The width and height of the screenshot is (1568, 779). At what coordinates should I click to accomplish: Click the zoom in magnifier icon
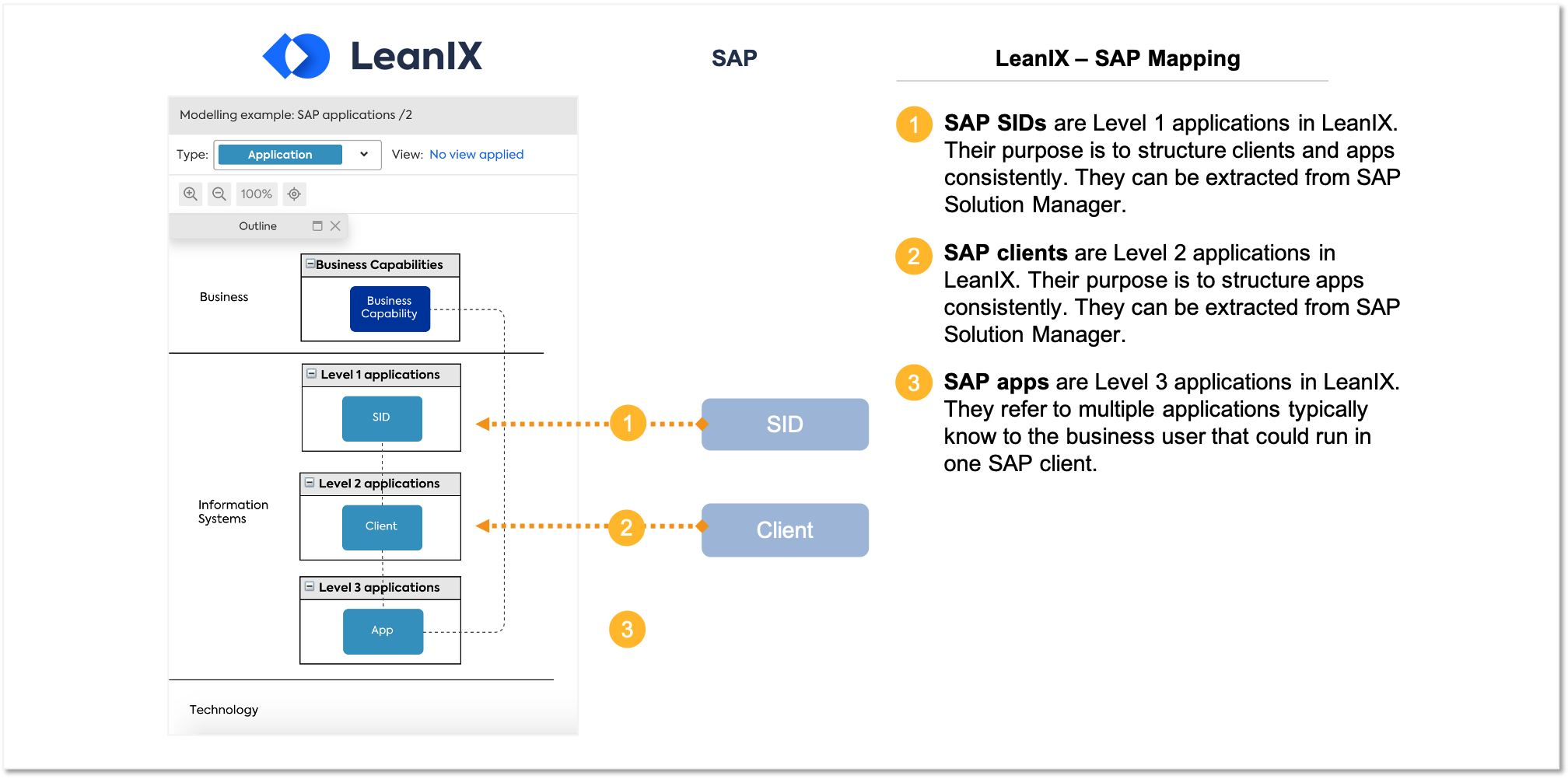[x=191, y=194]
